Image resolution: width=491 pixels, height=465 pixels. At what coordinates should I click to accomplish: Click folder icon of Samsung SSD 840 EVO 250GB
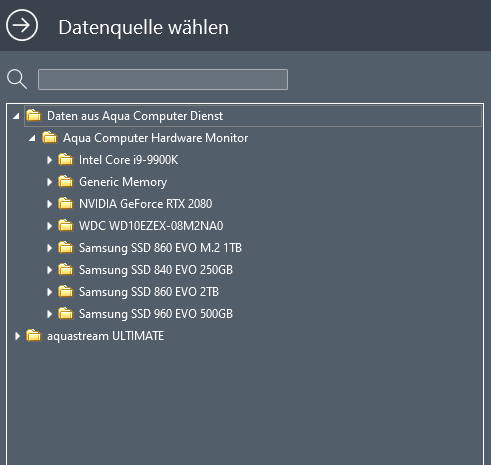[66, 269]
